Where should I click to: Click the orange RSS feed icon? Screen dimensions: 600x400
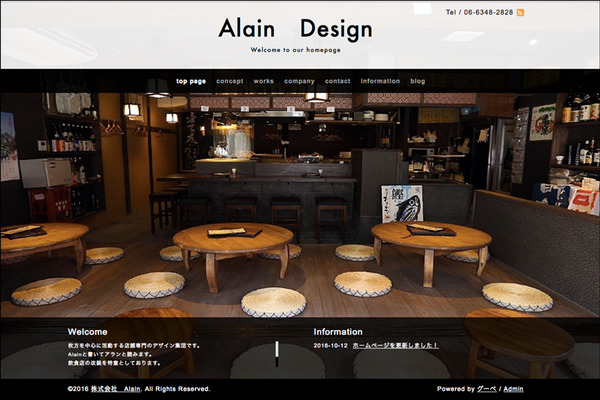520,13
